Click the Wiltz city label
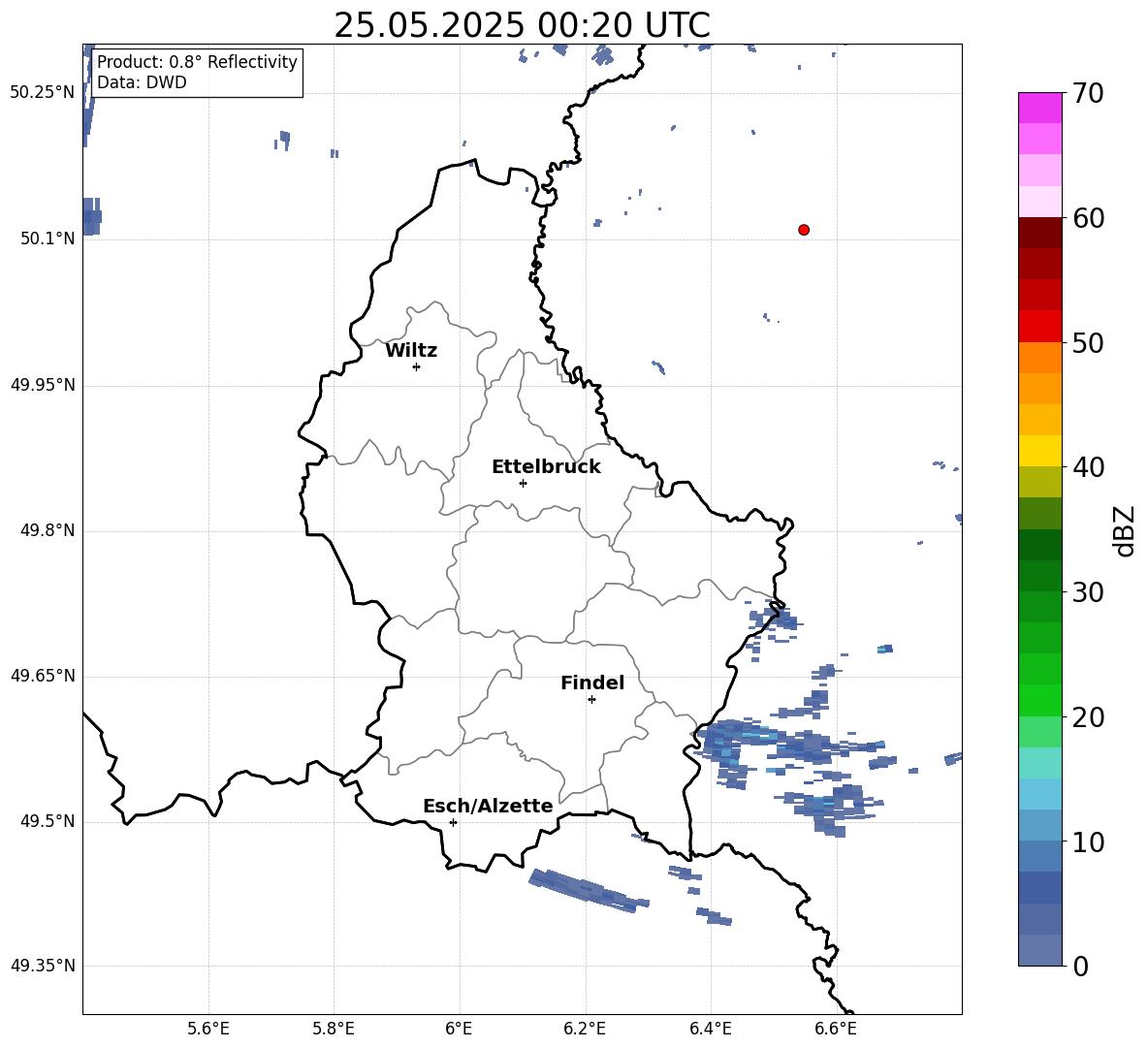 tap(411, 351)
